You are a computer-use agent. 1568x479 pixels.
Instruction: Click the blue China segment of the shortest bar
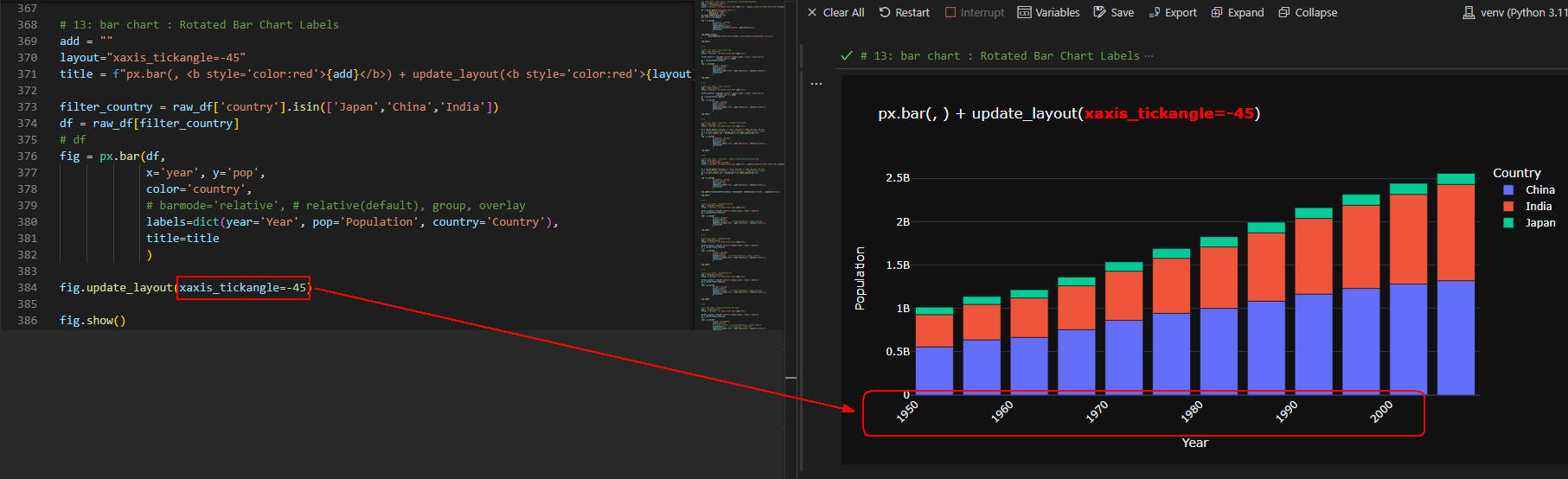pos(934,370)
